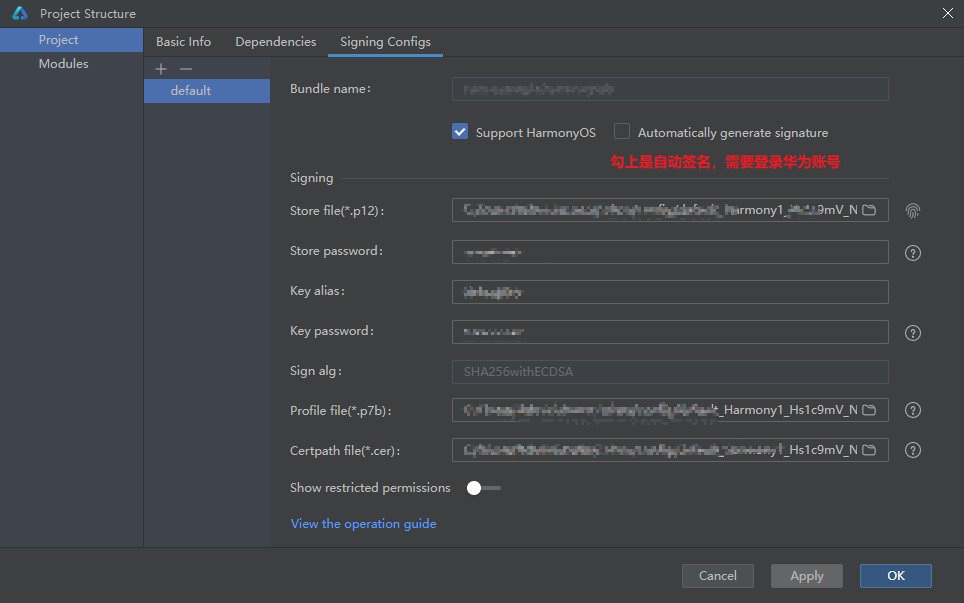Image resolution: width=964 pixels, height=603 pixels.
Task: Browse for Store file using folder icon
Action: point(869,210)
